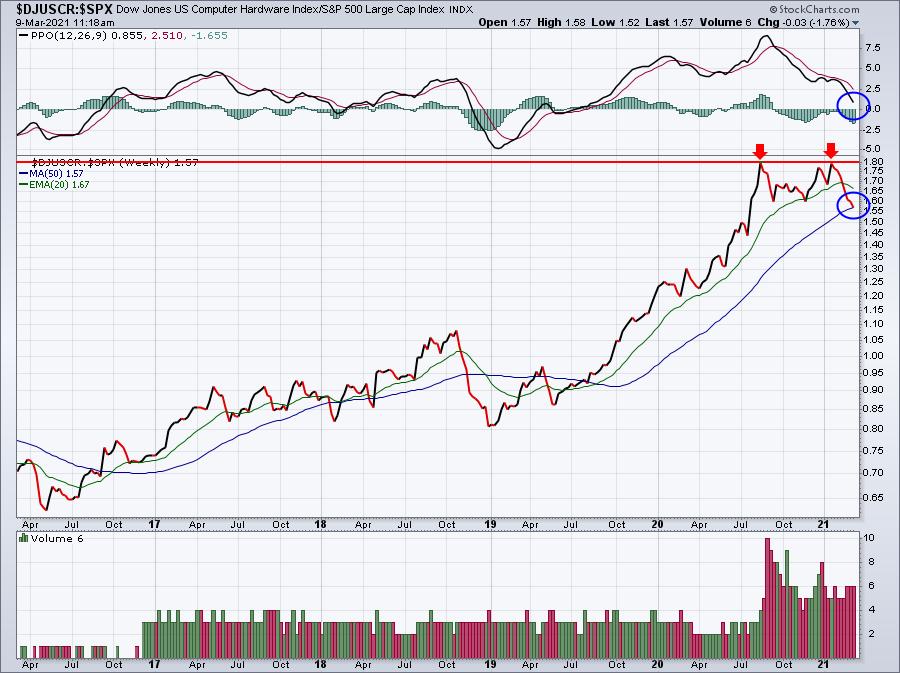Click the black PPO legend line marker
This screenshot has width=900, height=673.
click(x=24, y=36)
